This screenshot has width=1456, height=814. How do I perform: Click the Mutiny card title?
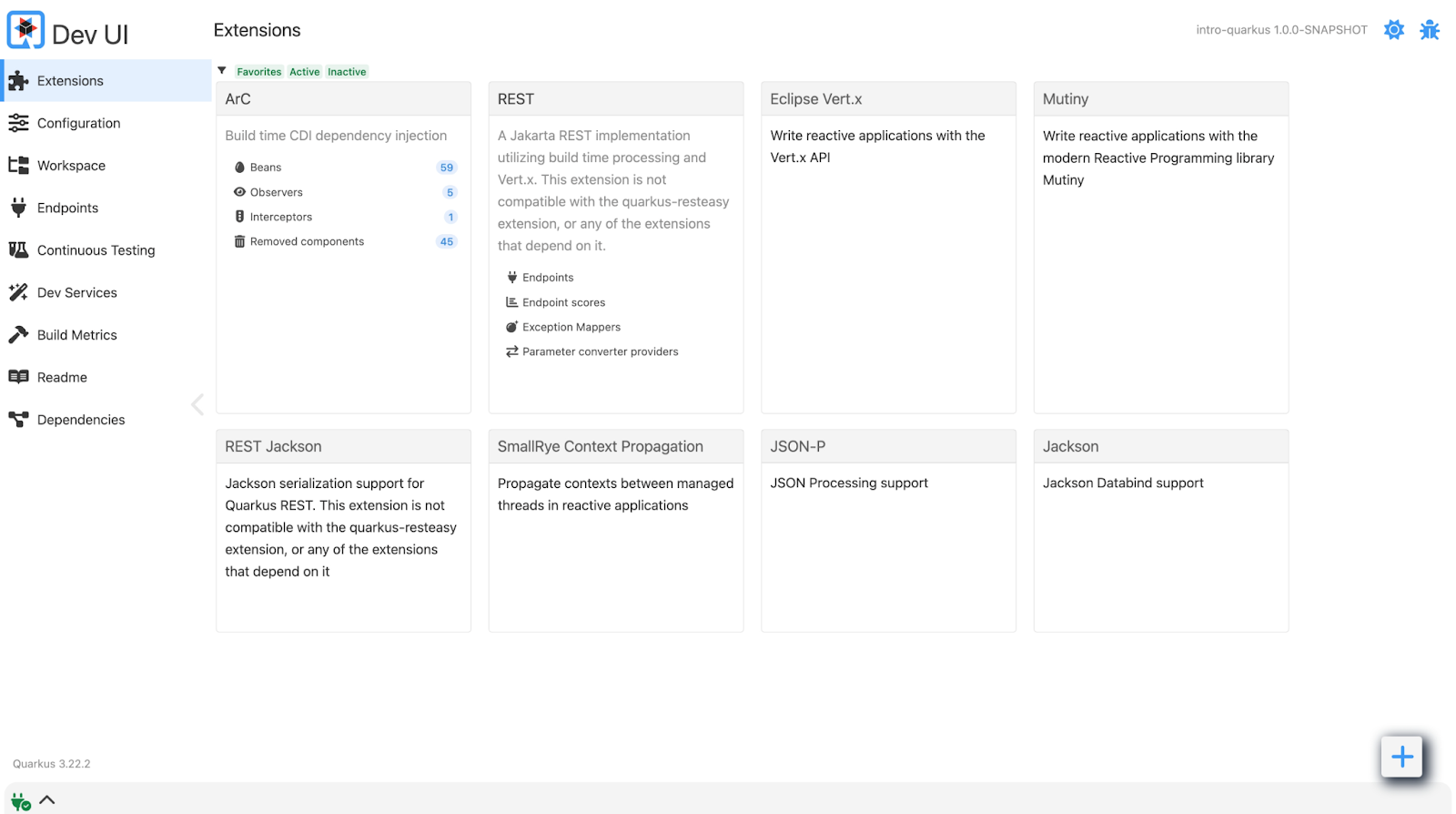[x=1066, y=99]
